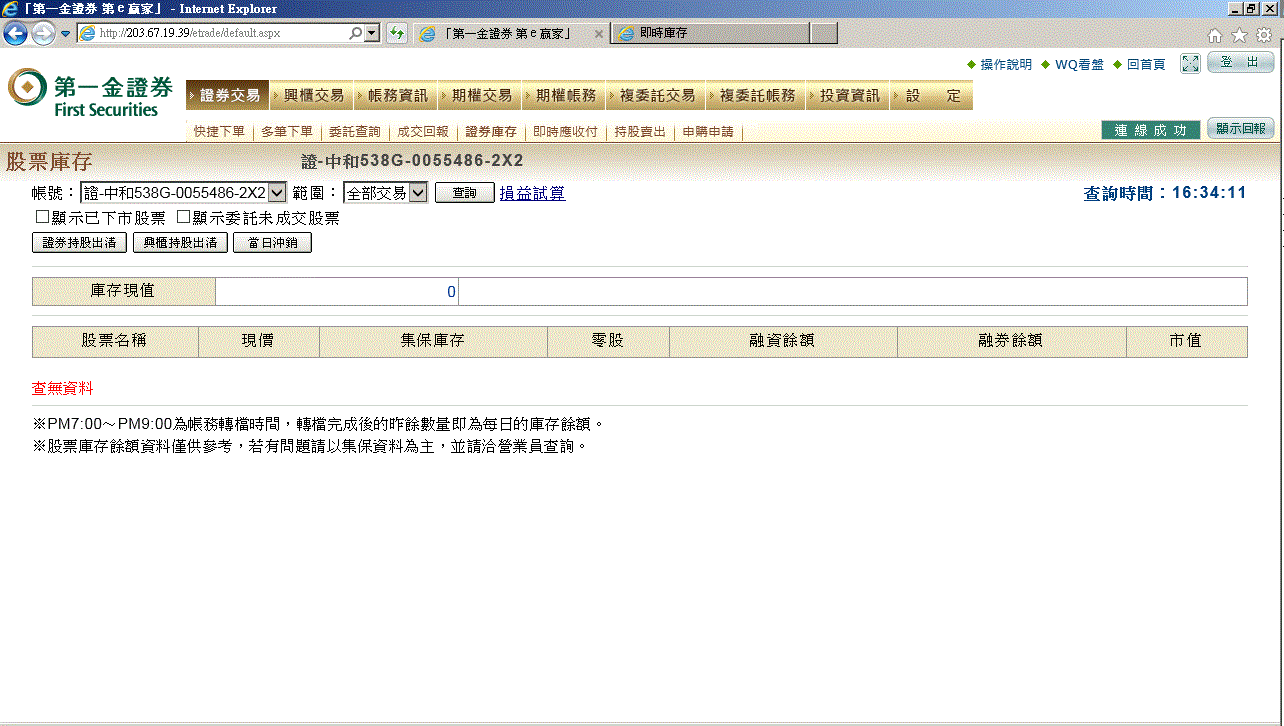Click the 庫存現值 label cell
The image size is (1284, 726).
124,291
